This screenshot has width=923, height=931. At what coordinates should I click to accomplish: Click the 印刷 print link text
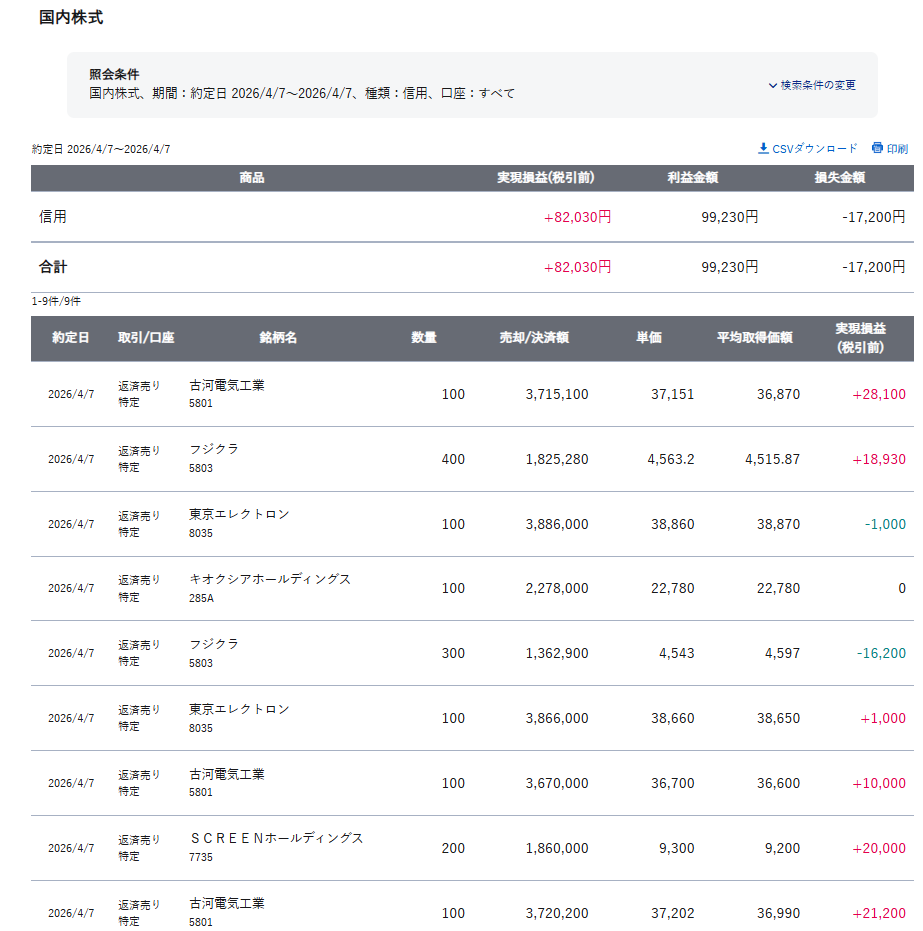897,149
